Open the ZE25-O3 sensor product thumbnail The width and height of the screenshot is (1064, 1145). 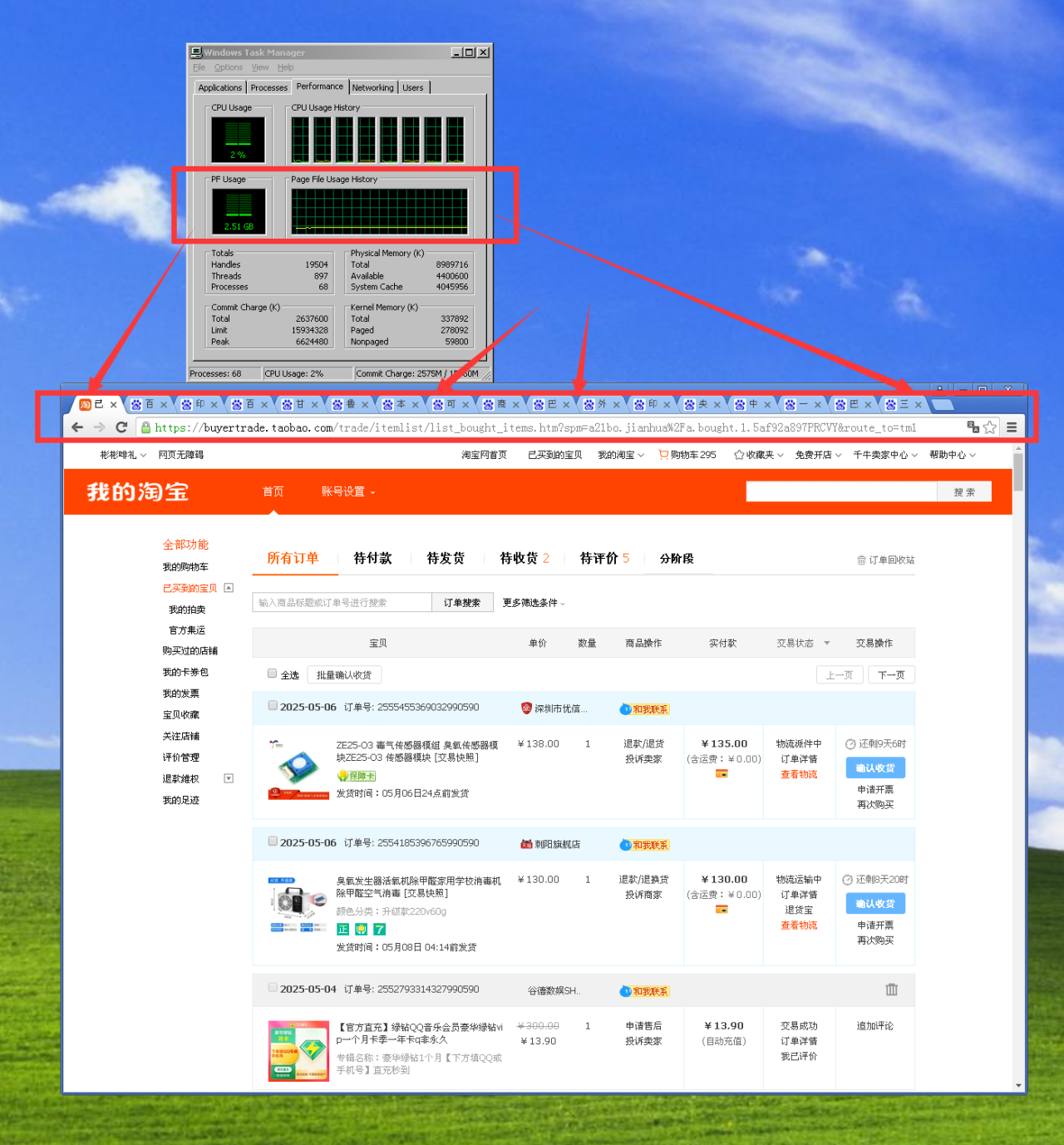coord(298,769)
